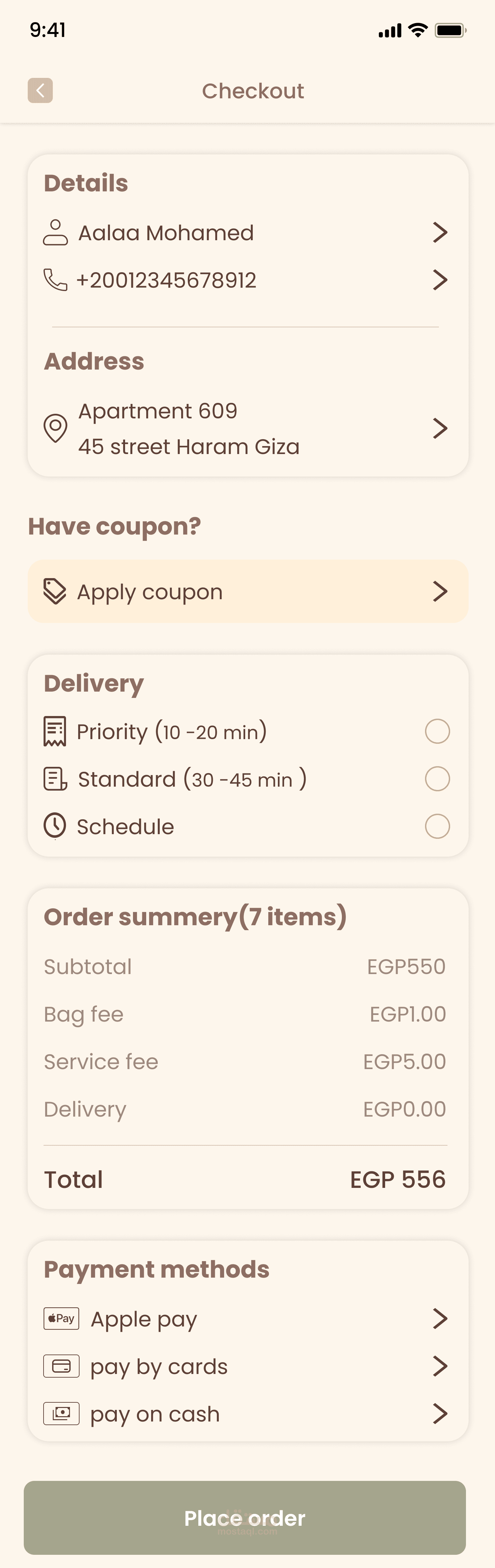Click the person profile icon
Viewport: 495px width, 1568px height.
[x=55, y=233]
